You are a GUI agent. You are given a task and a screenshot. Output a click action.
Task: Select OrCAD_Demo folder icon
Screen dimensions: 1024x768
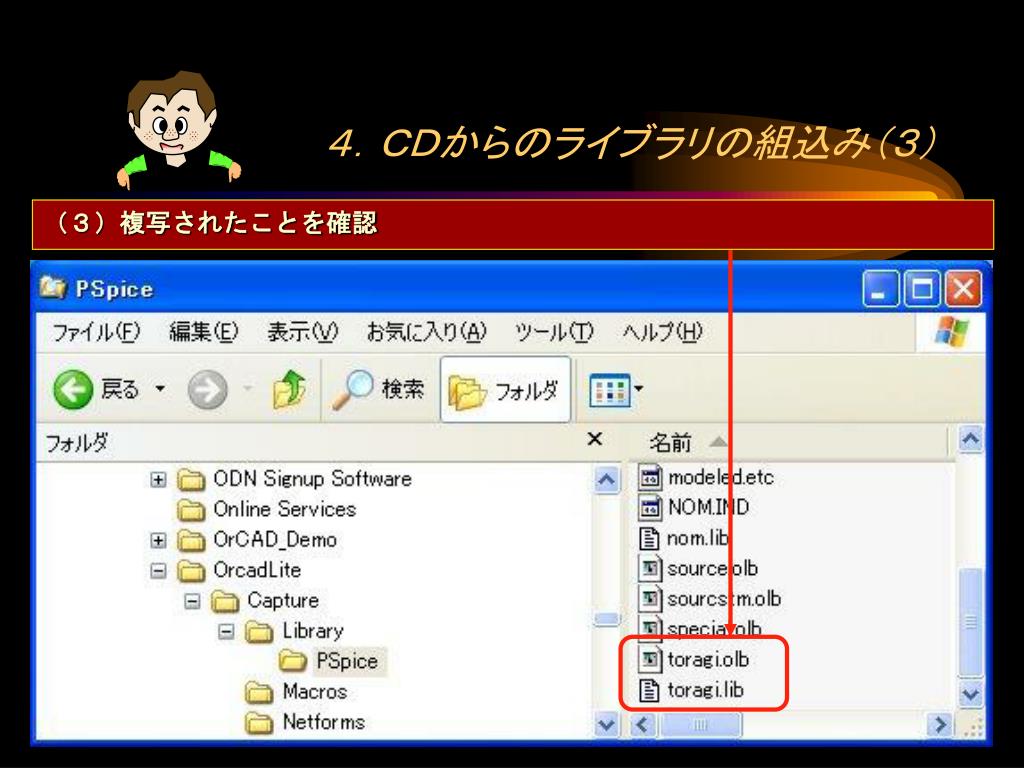[191, 541]
